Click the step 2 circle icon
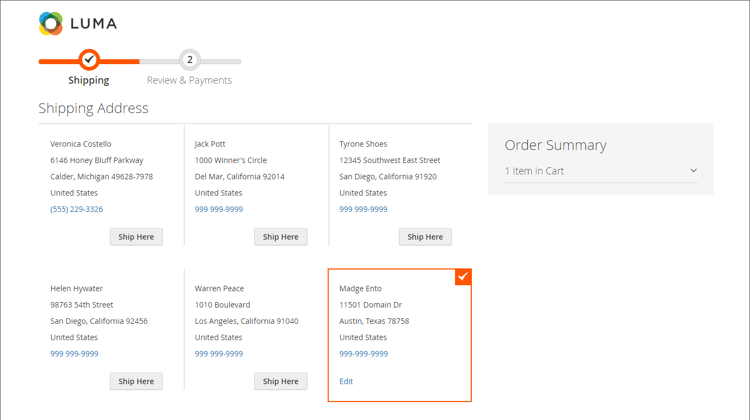The image size is (750, 420). pyautogui.click(x=190, y=60)
